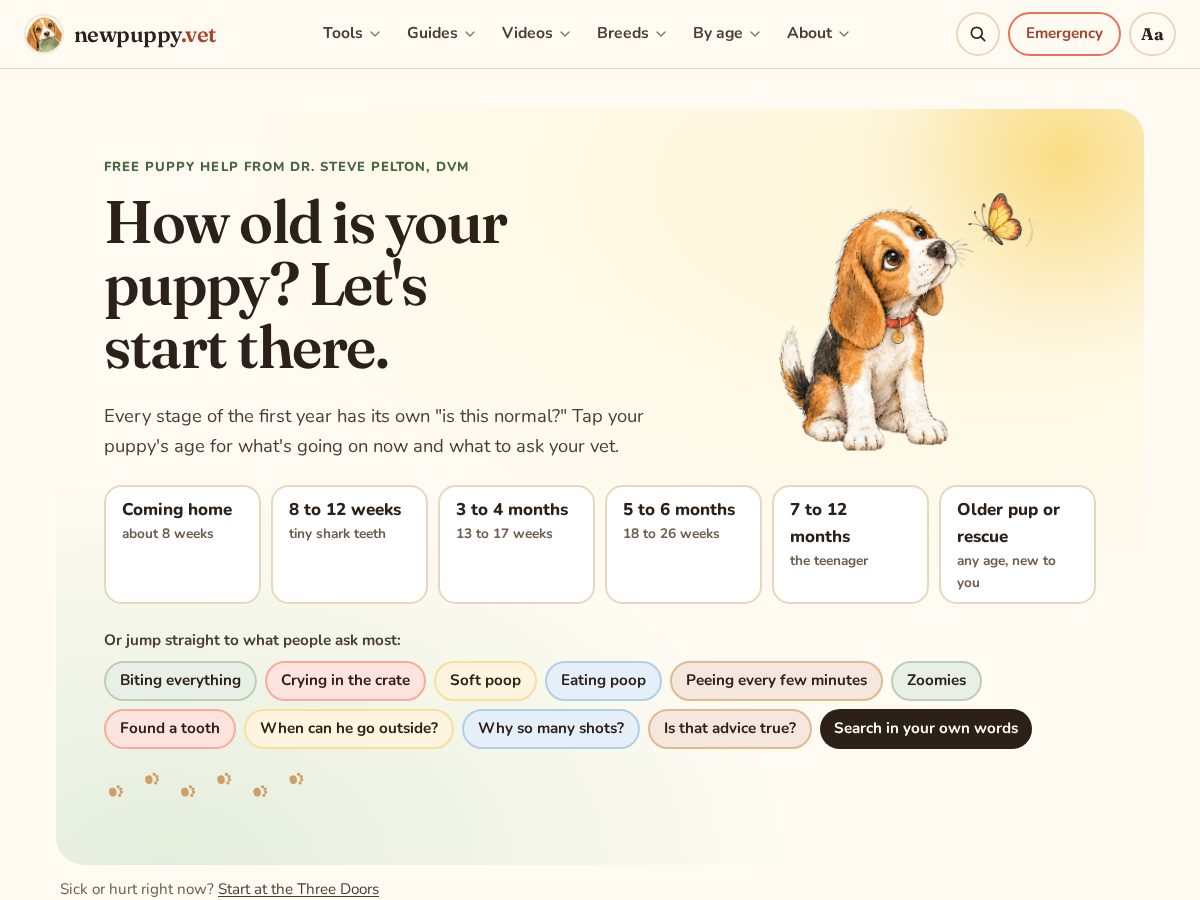The image size is (1200, 900).
Task: Select the 3 to 4 months card
Action: click(x=516, y=544)
